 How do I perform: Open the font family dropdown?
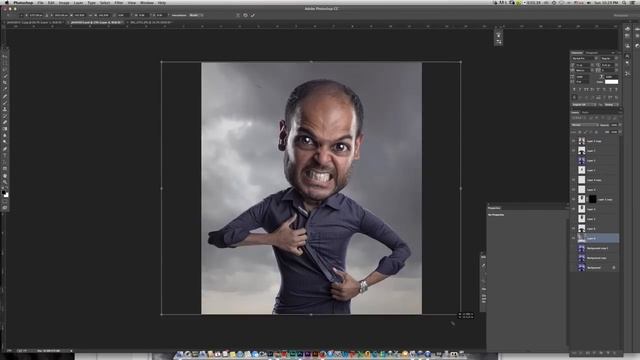click(x=585, y=58)
